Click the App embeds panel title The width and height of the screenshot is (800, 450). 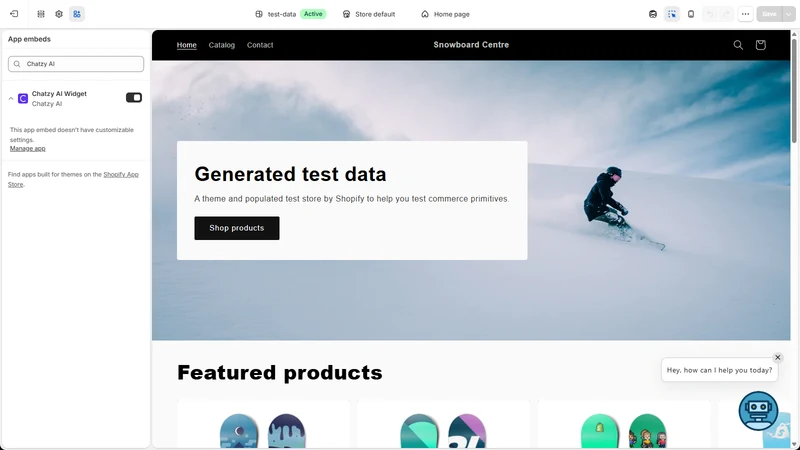coord(29,39)
